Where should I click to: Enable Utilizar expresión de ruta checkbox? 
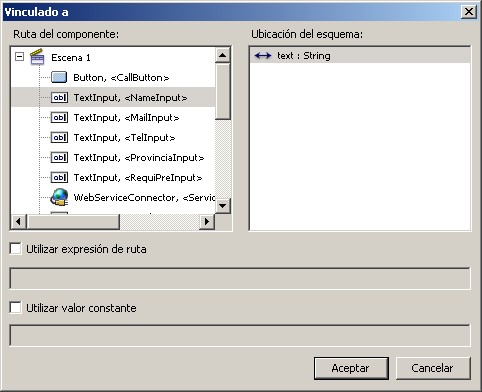tap(15, 249)
